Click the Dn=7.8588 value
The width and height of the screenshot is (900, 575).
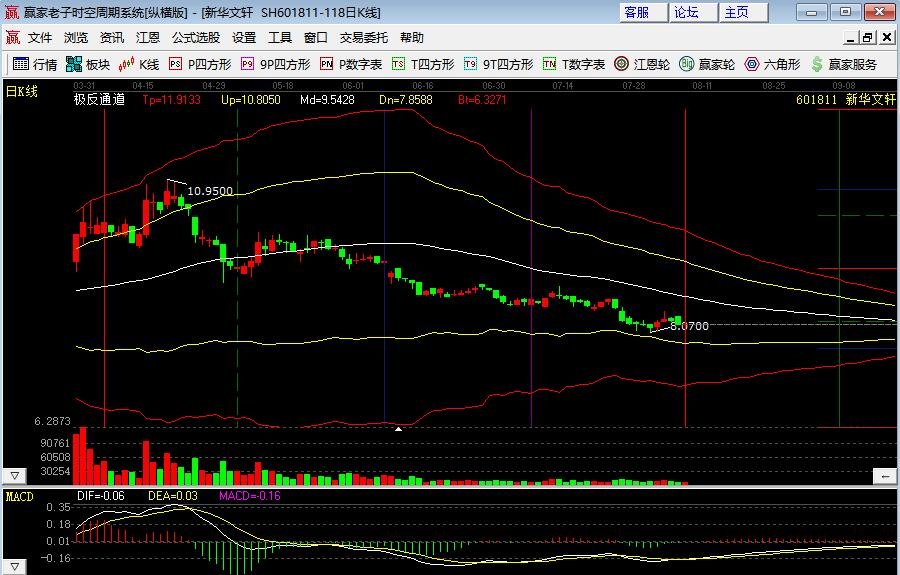(406, 99)
